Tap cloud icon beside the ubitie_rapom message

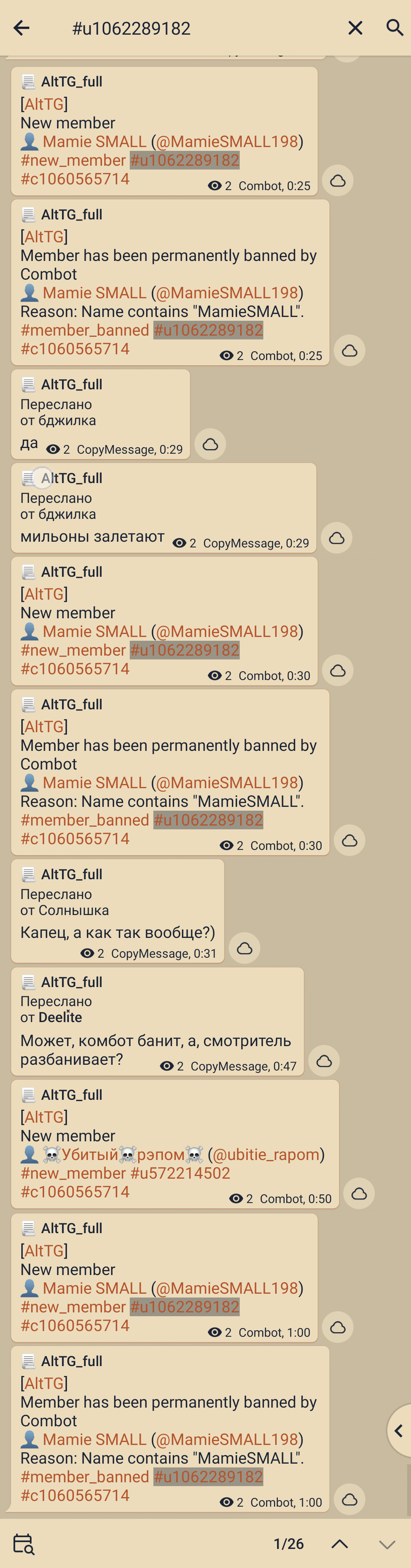359,1193
